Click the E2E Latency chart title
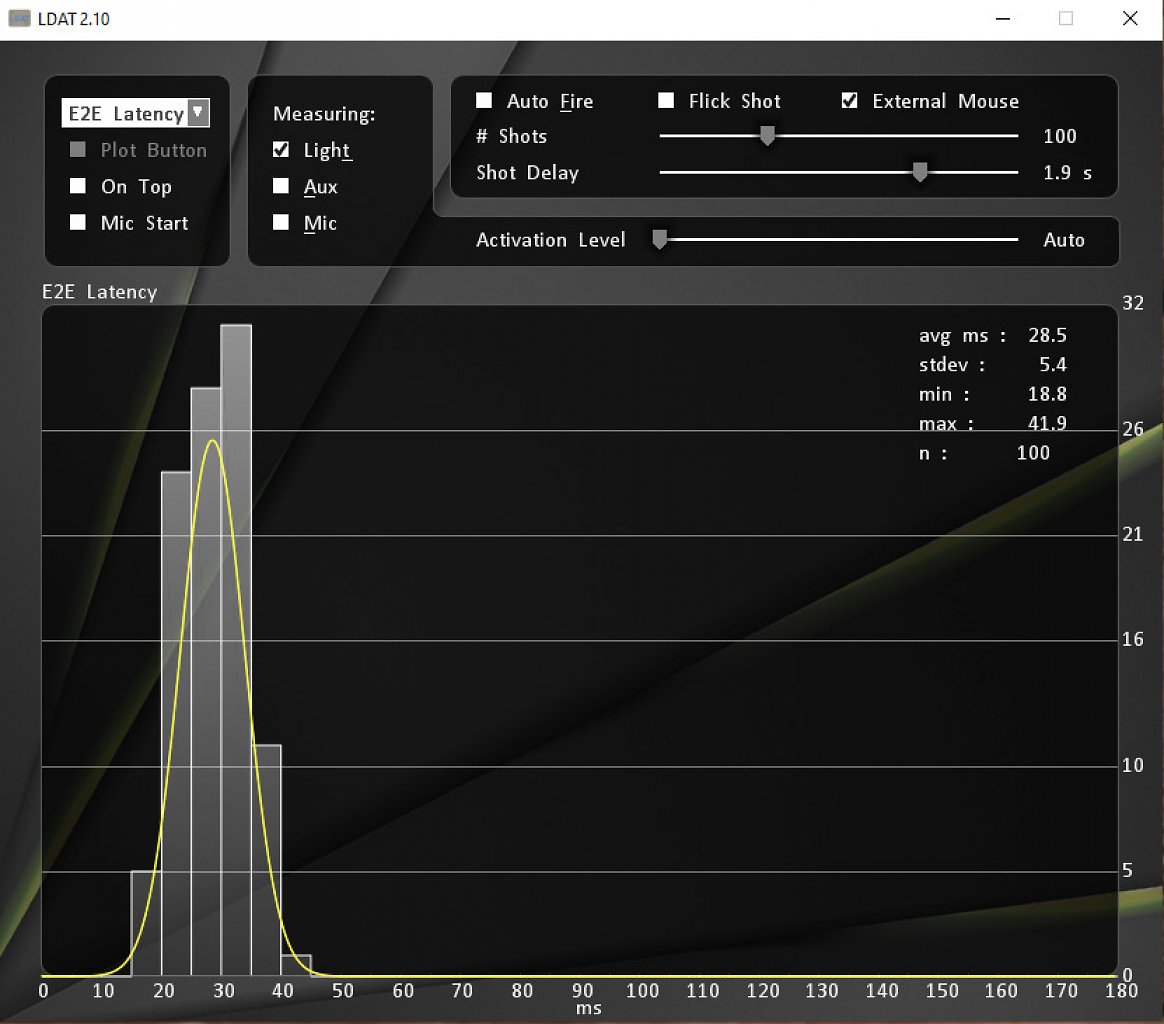Viewport: 1164px width, 1024px height. click(x=99, y=292)
